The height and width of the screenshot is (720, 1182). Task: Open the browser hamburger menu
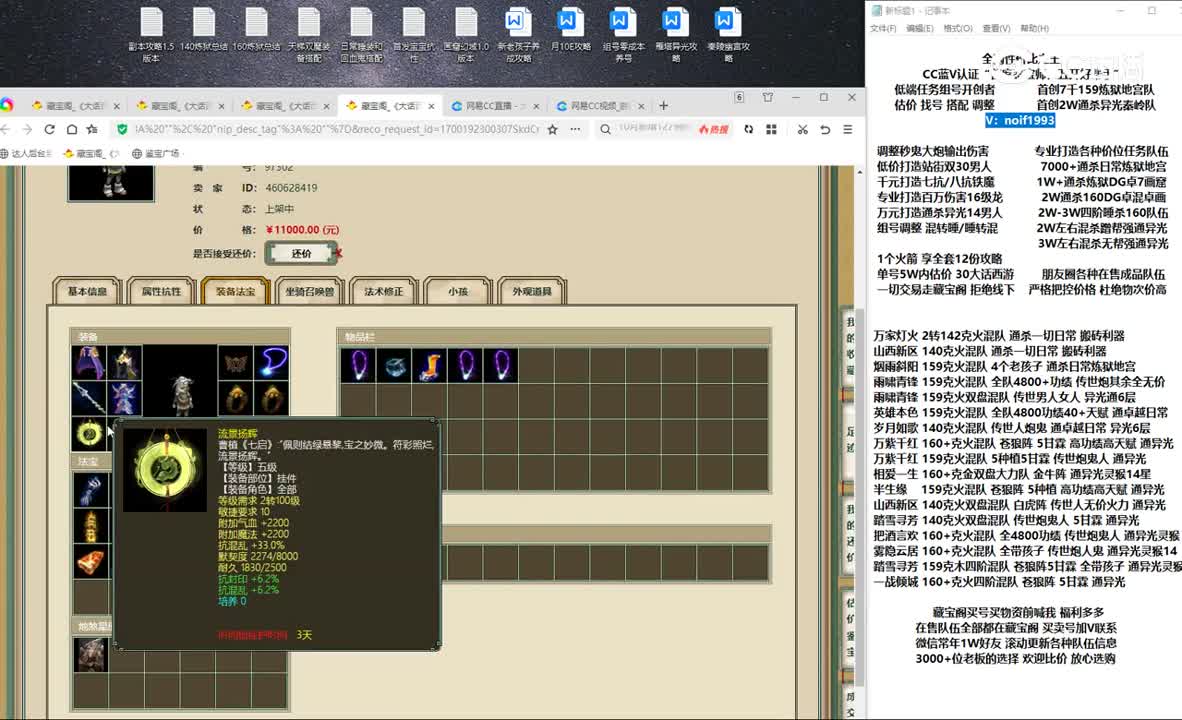click(x=847, y=129)
